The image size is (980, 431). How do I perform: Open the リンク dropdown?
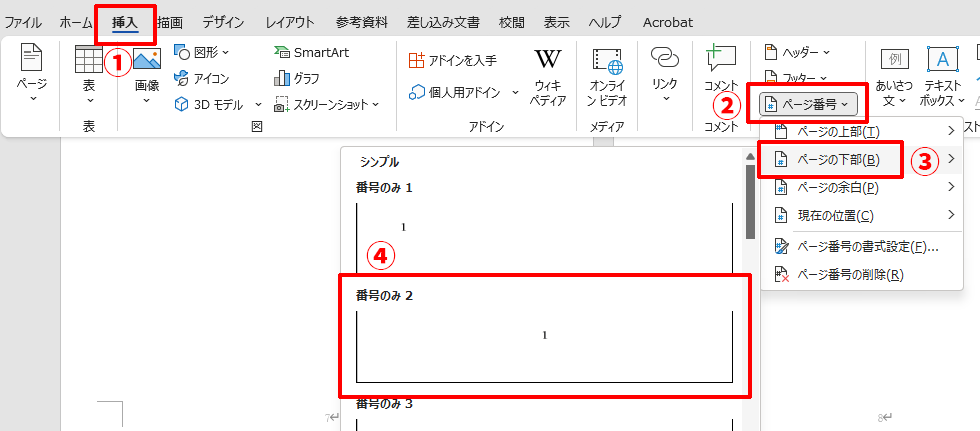click(664, 75)
